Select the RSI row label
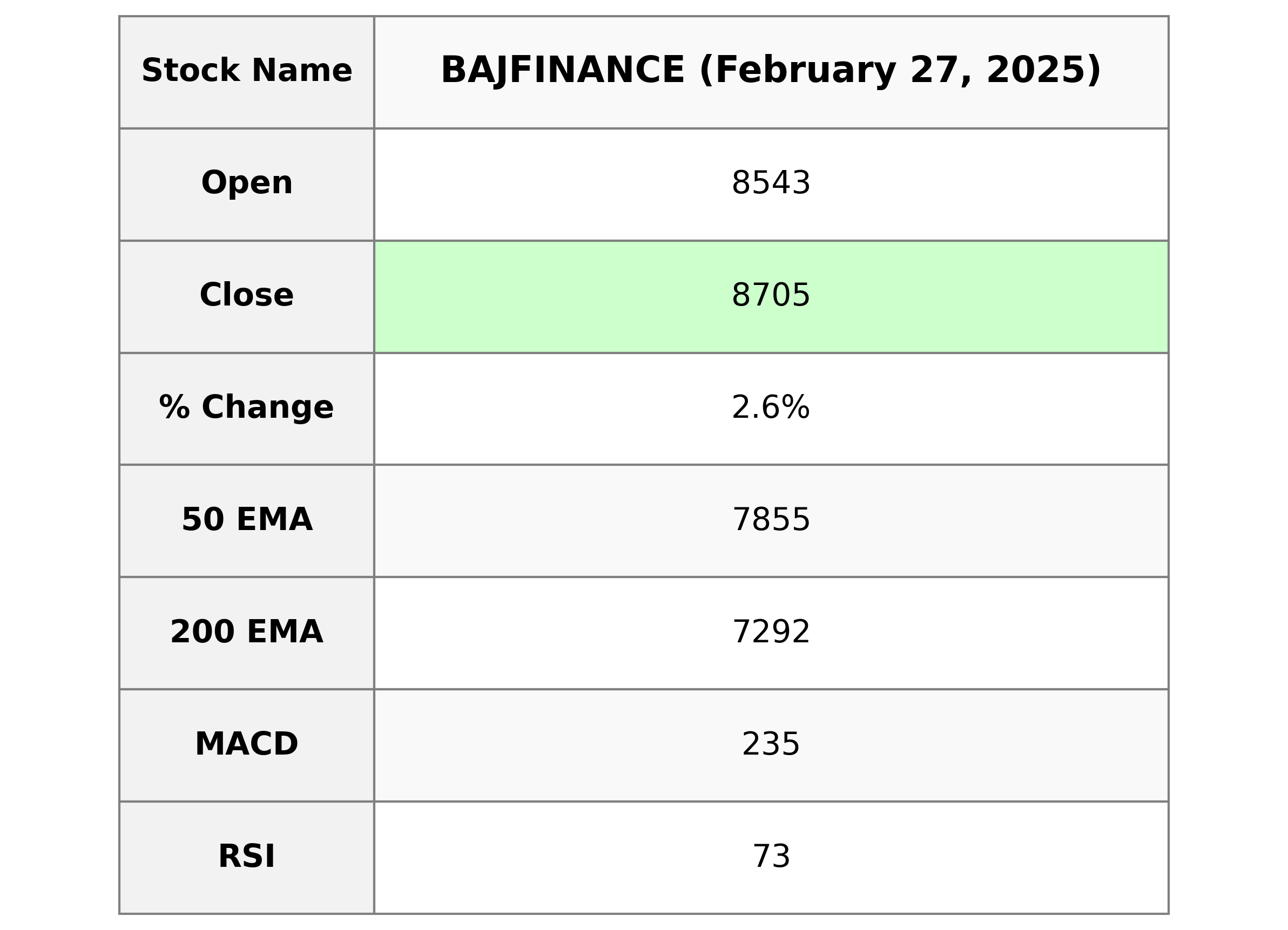The width and height of the screenshot is (1288, 930). [246, 857]
